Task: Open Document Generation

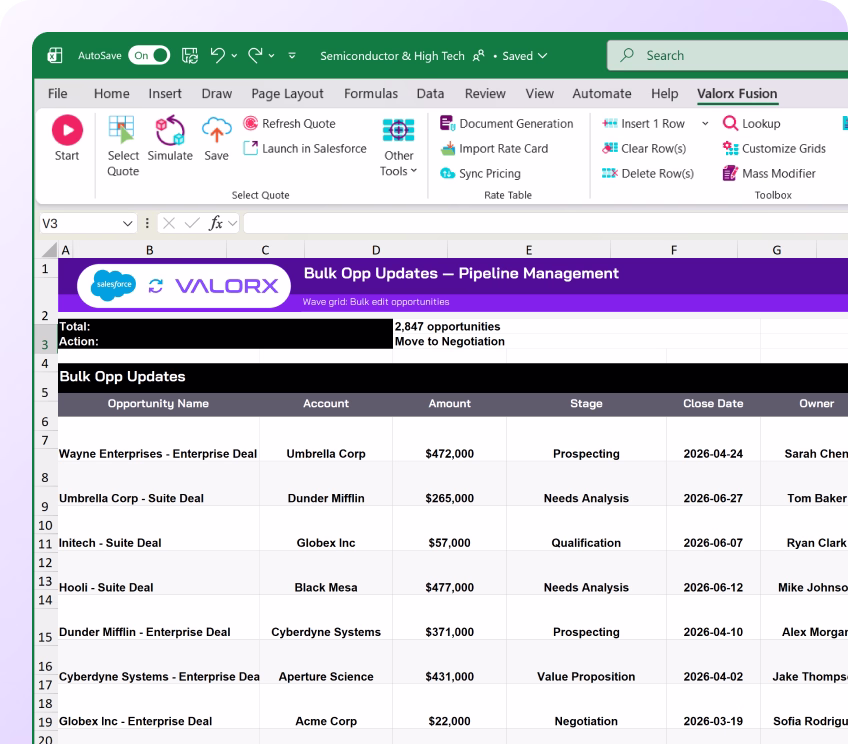Action: click(x=506, y=123)
